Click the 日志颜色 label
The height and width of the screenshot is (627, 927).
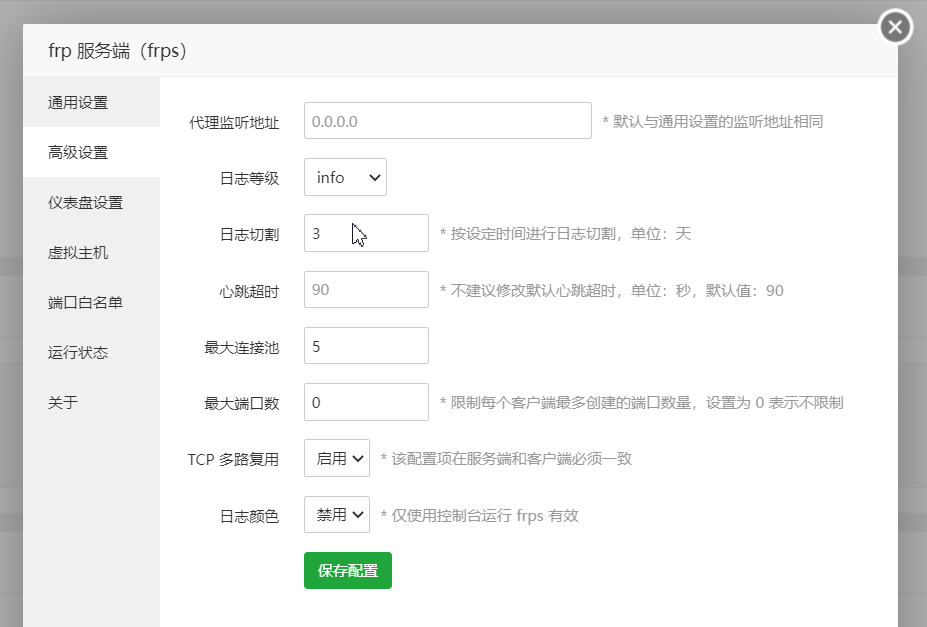[249, 516]
